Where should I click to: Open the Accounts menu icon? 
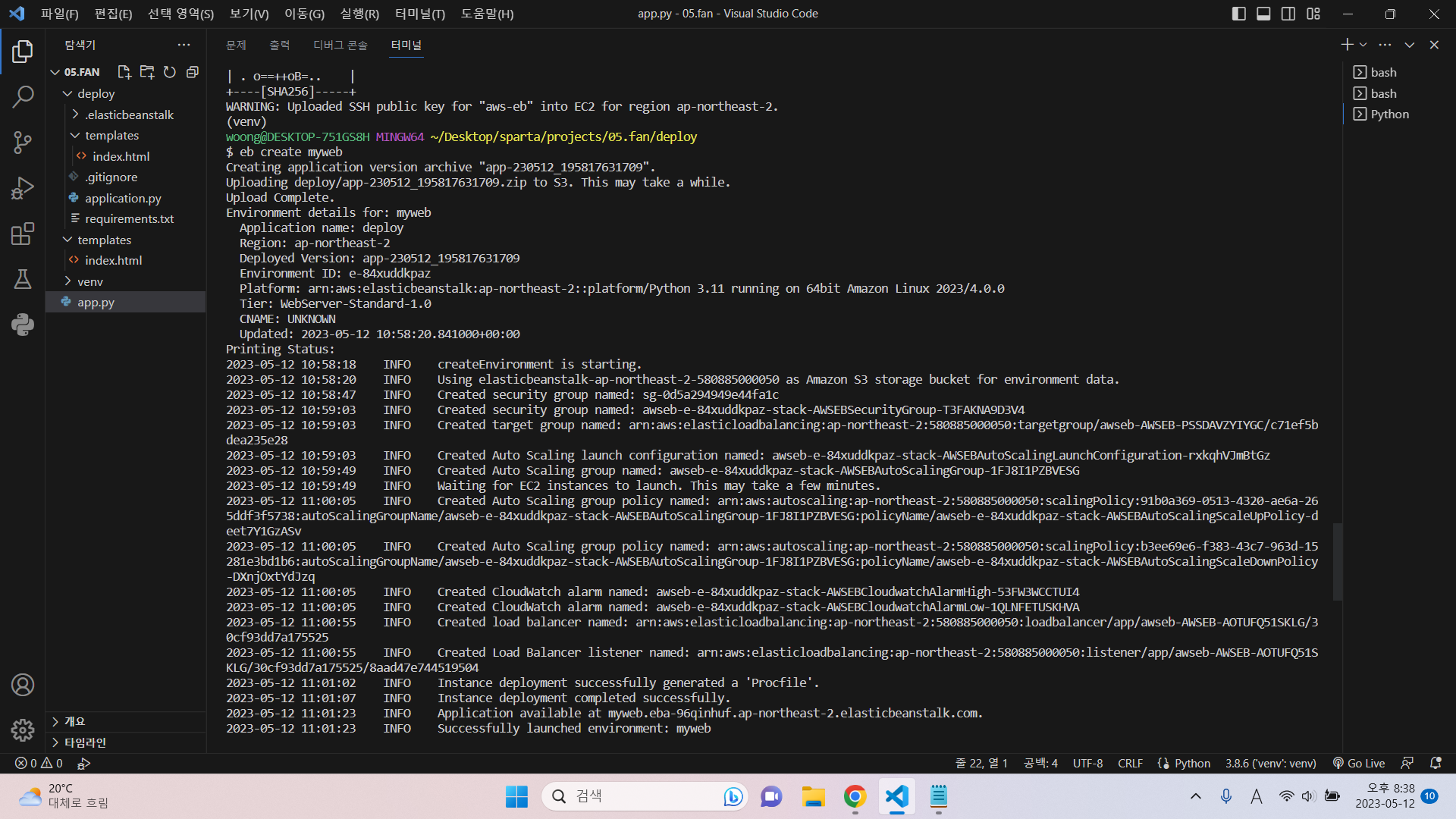click(23, 685)
